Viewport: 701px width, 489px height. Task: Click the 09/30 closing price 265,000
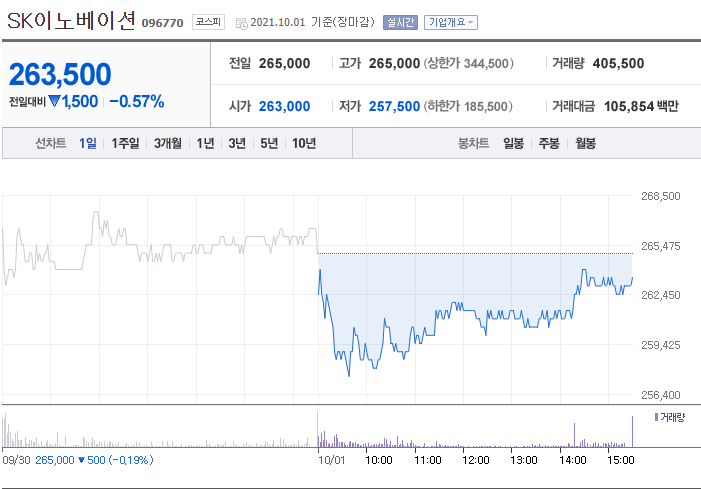tap(55, 460)
